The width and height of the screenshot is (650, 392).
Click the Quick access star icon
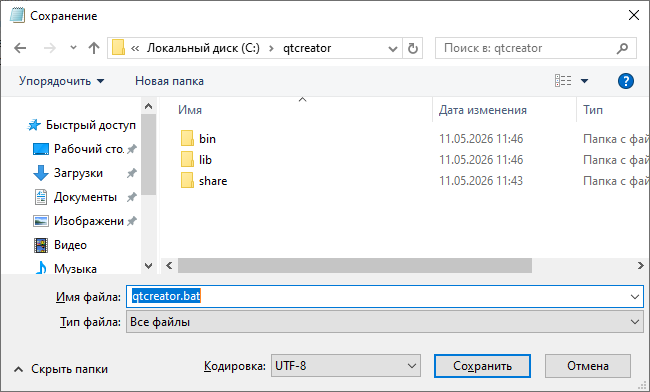(34, 125)
